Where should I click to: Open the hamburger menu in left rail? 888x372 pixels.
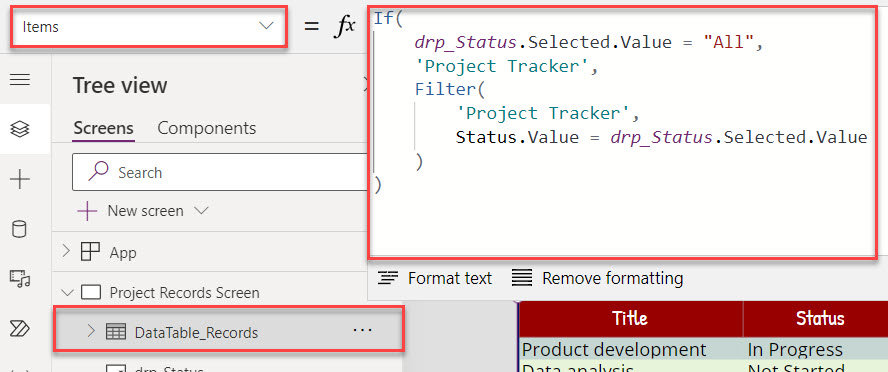(x=20, y=80)
